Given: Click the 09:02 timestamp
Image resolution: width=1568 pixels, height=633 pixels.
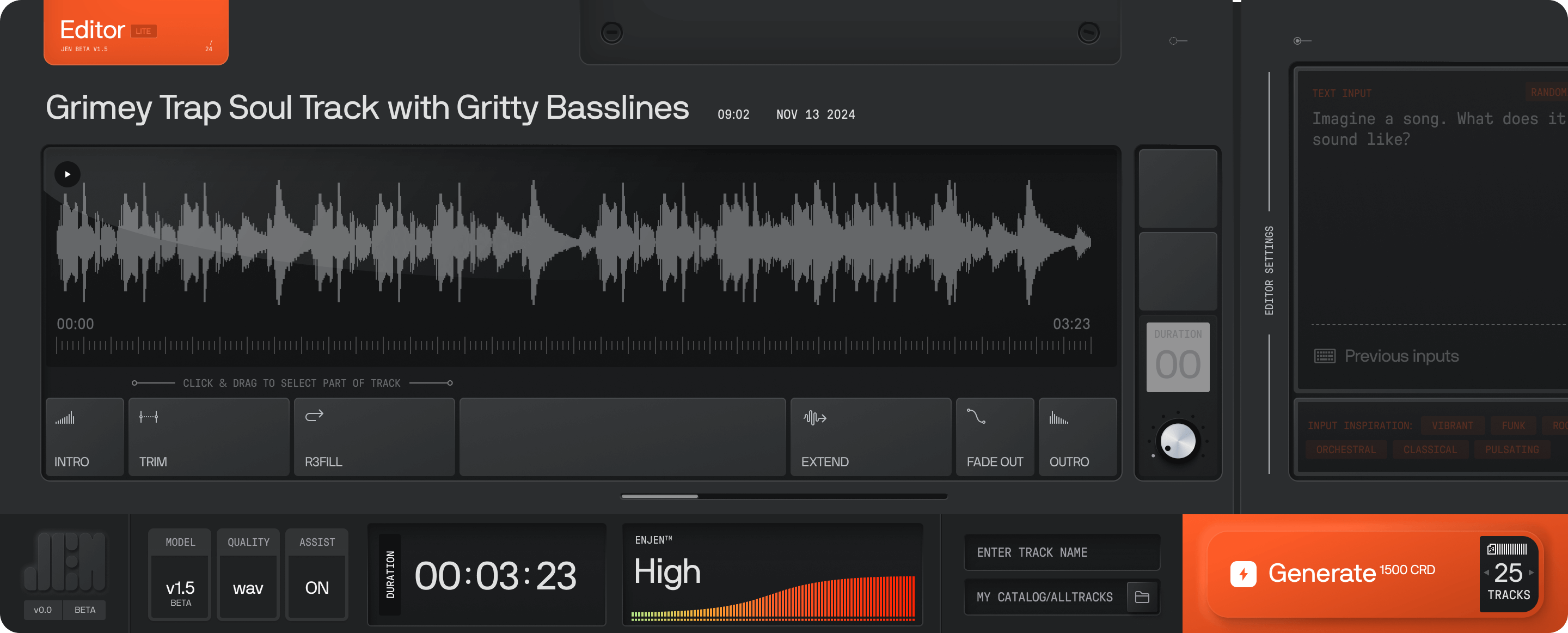Looking at the screenshot, I should [733, 114].
